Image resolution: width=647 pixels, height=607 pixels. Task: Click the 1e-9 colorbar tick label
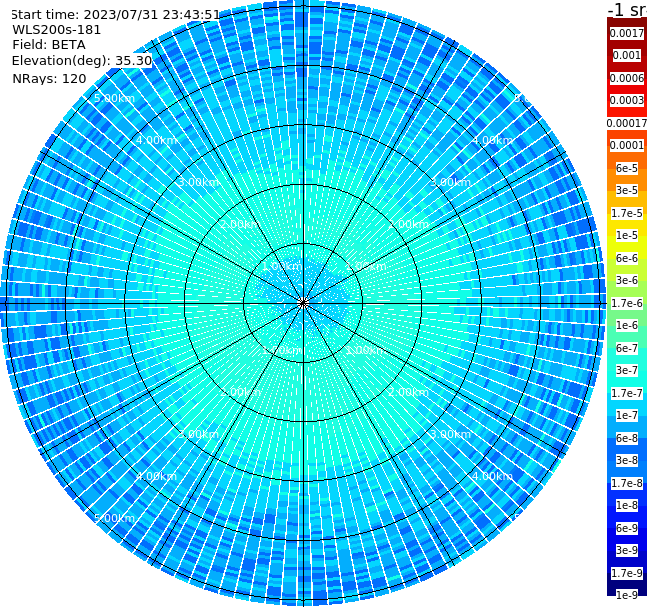(x=627, y=595)
